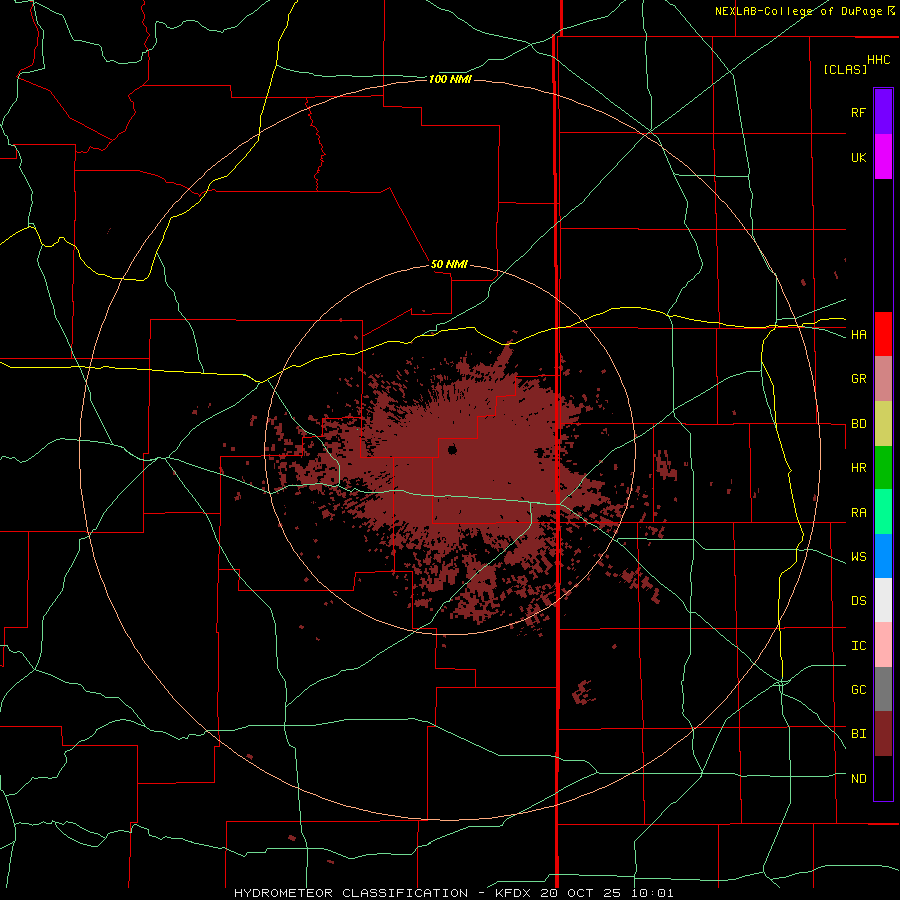Click the DS white legend swatch
This screenshot has height=900, width=900.
[x=883, y=600]
